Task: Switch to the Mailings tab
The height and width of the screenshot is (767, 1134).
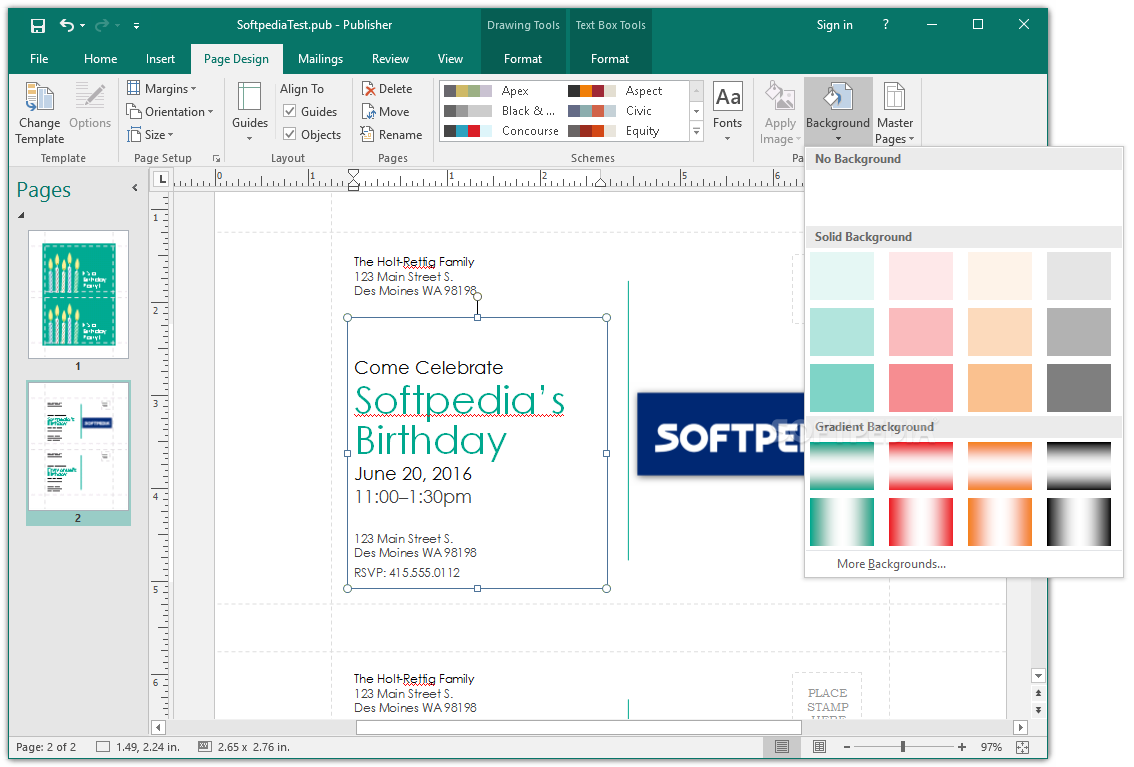Action: point(320,59)
